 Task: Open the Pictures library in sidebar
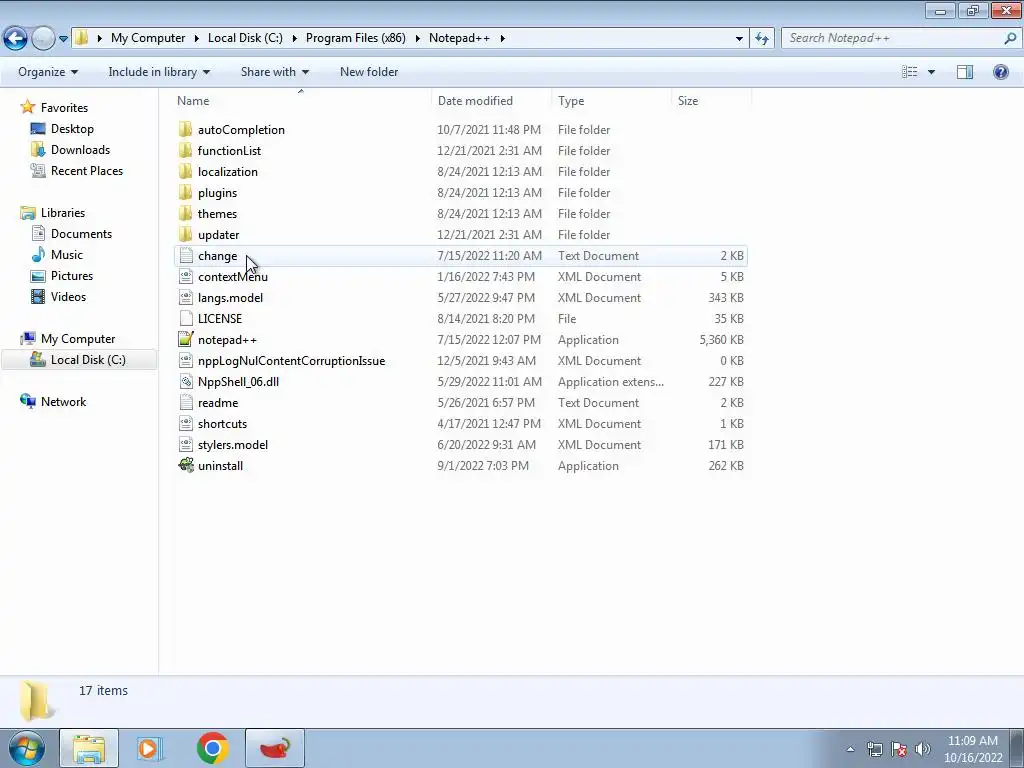tap(72, 276)
